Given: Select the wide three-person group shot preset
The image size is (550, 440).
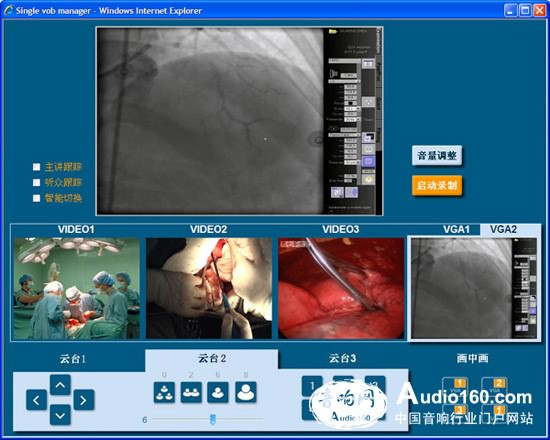Looking at the screenshot, I should tap(164, 392).
